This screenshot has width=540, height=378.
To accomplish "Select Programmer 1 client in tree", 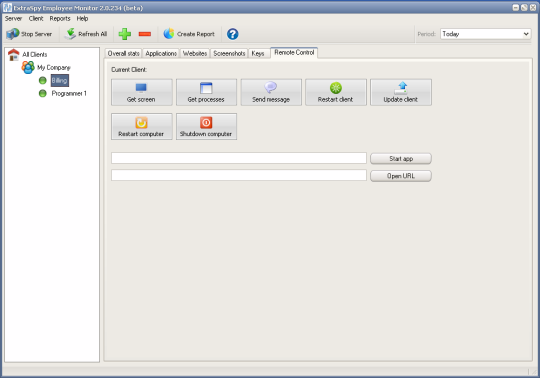I will point(69,93).
